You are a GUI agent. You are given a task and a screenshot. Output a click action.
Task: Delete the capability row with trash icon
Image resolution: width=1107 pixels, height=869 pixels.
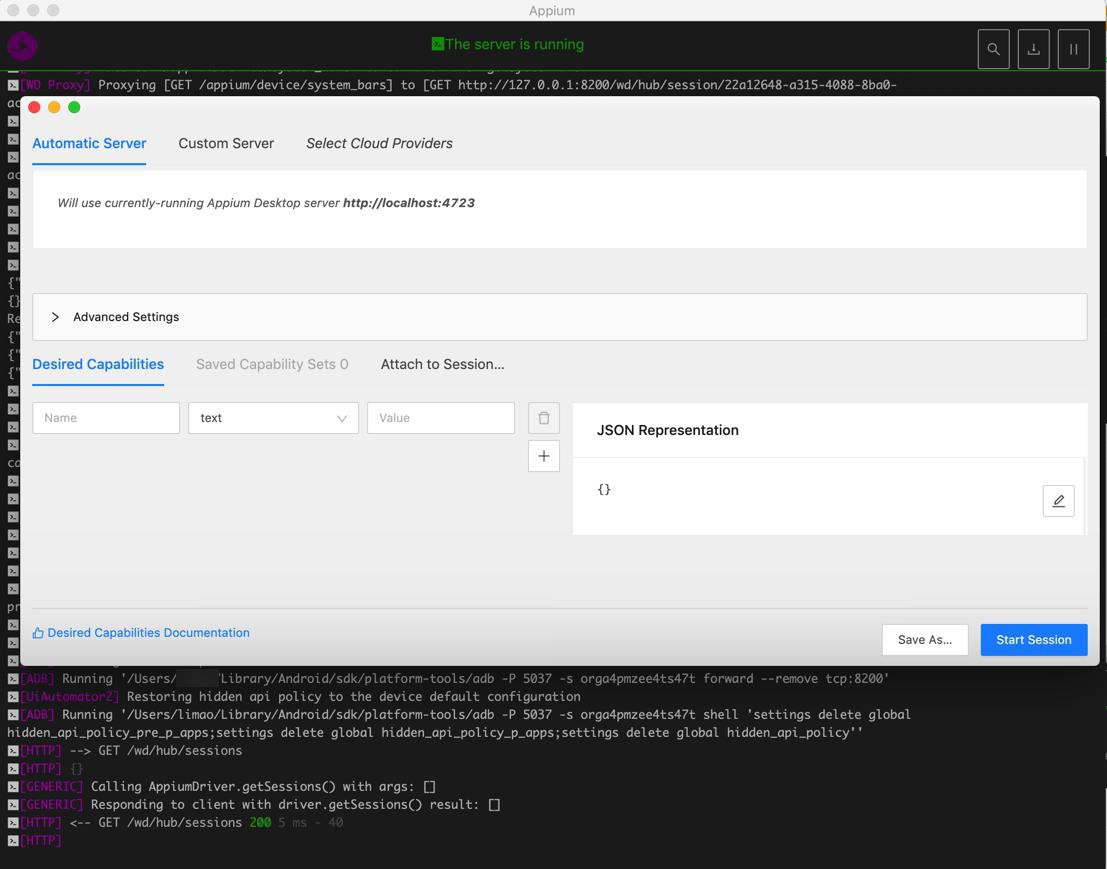[x=544, y=418]
